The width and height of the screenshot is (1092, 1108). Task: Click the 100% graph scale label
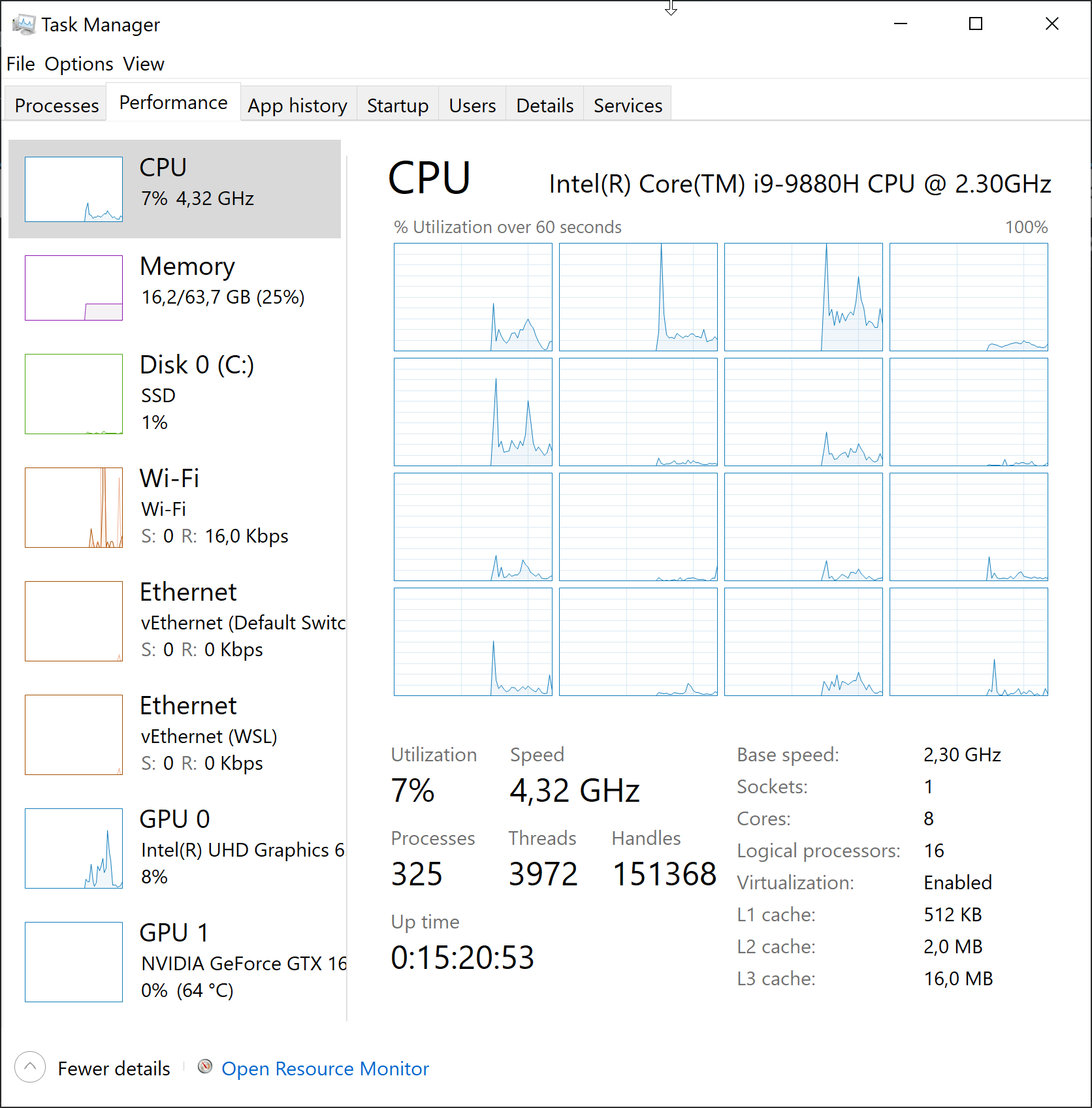[1026, 227]
